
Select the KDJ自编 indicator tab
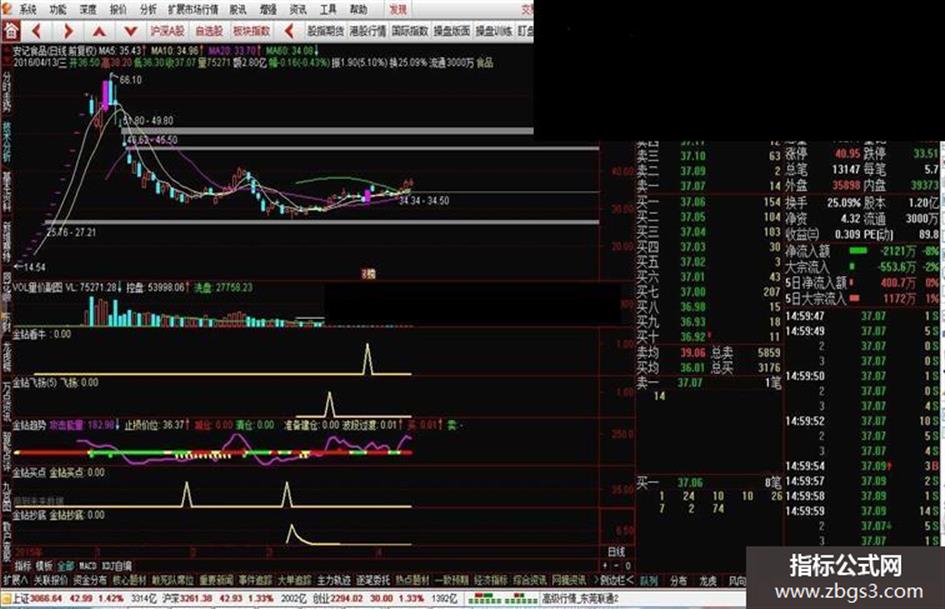[116, 566]
